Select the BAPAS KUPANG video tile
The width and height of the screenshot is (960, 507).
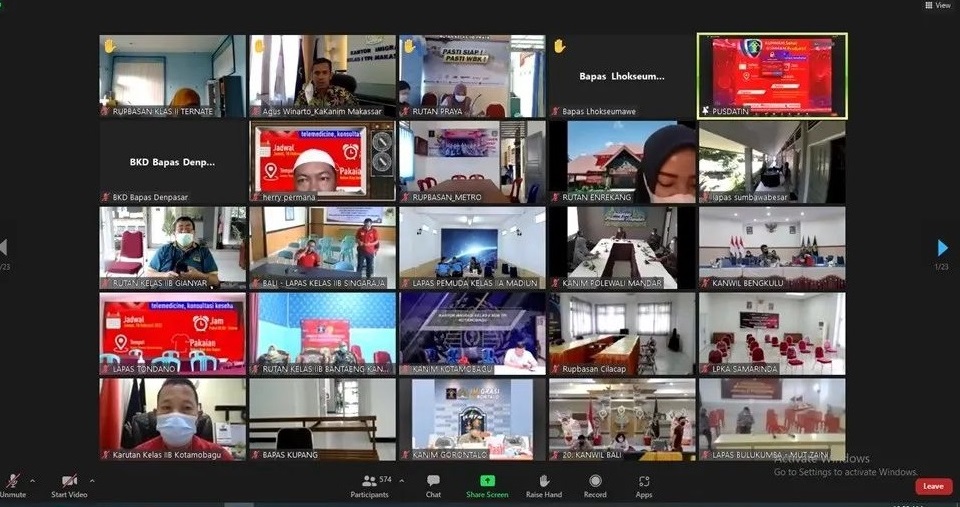click(x=323, y=419)
